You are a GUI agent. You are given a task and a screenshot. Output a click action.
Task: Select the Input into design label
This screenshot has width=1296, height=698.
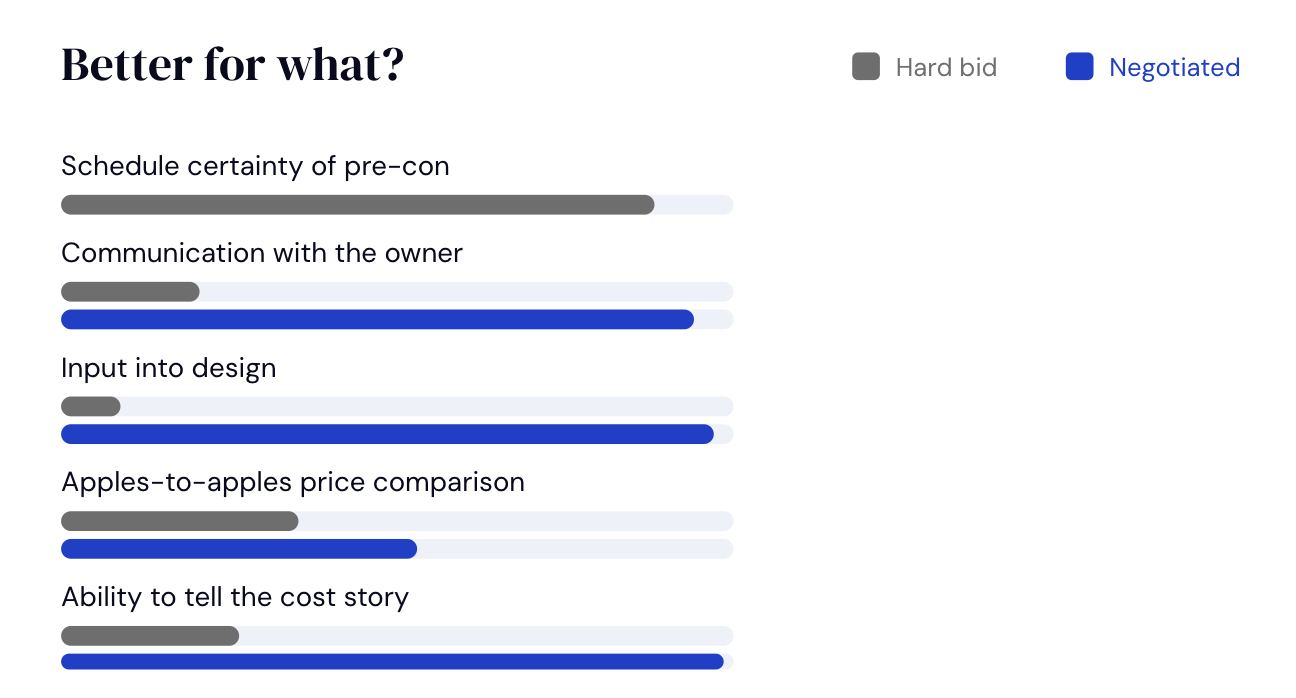point(169,368)
